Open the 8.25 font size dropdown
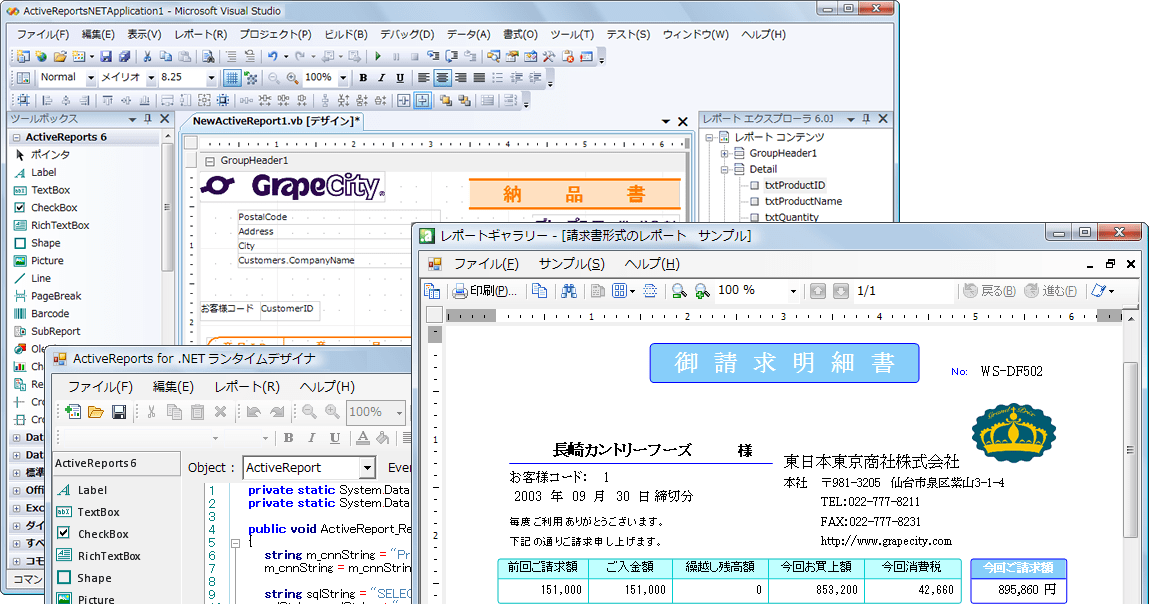 click(211, 78)
